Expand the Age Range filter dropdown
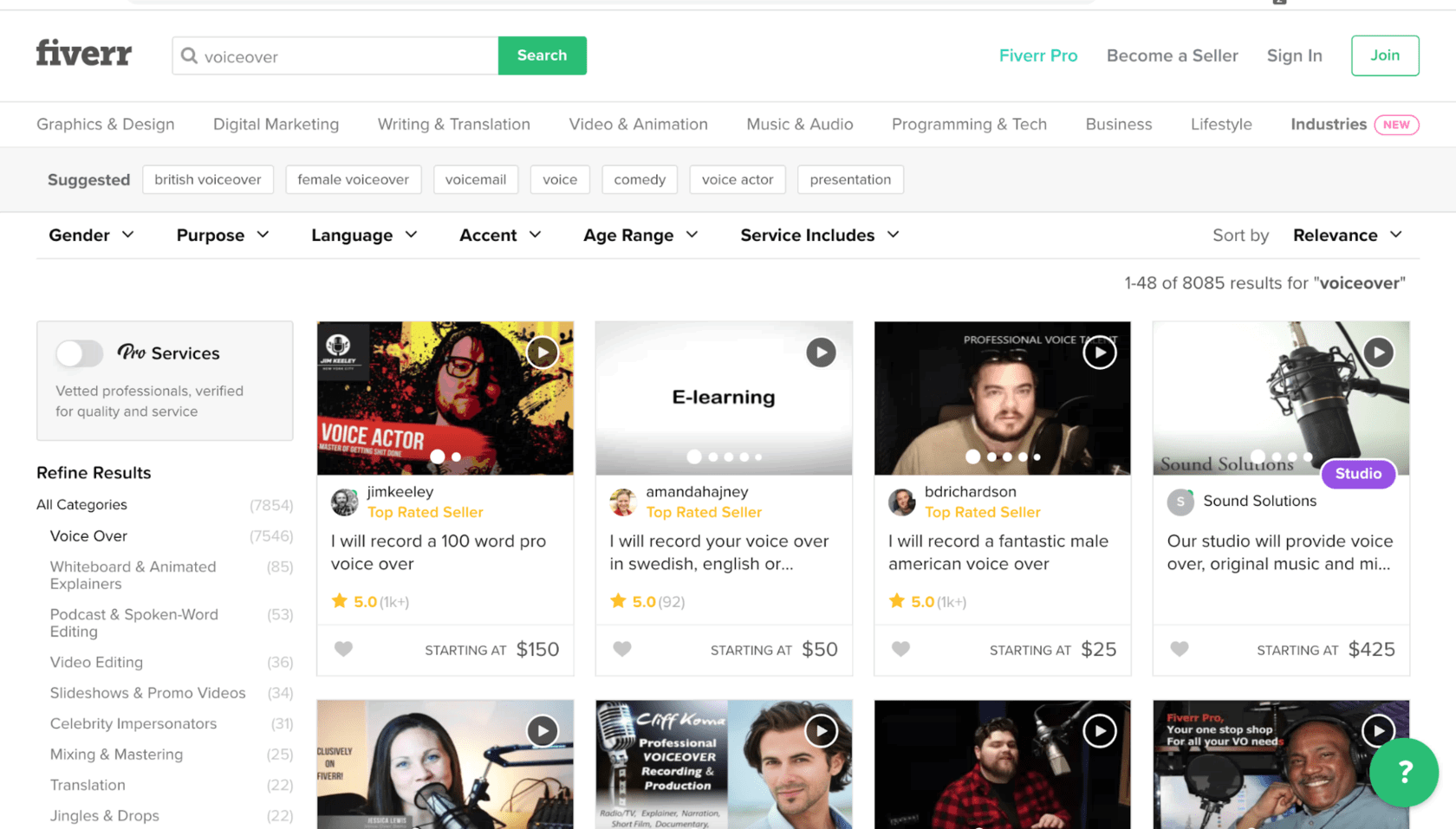Viewport: 1456px width, 829px height. (640, 235)
